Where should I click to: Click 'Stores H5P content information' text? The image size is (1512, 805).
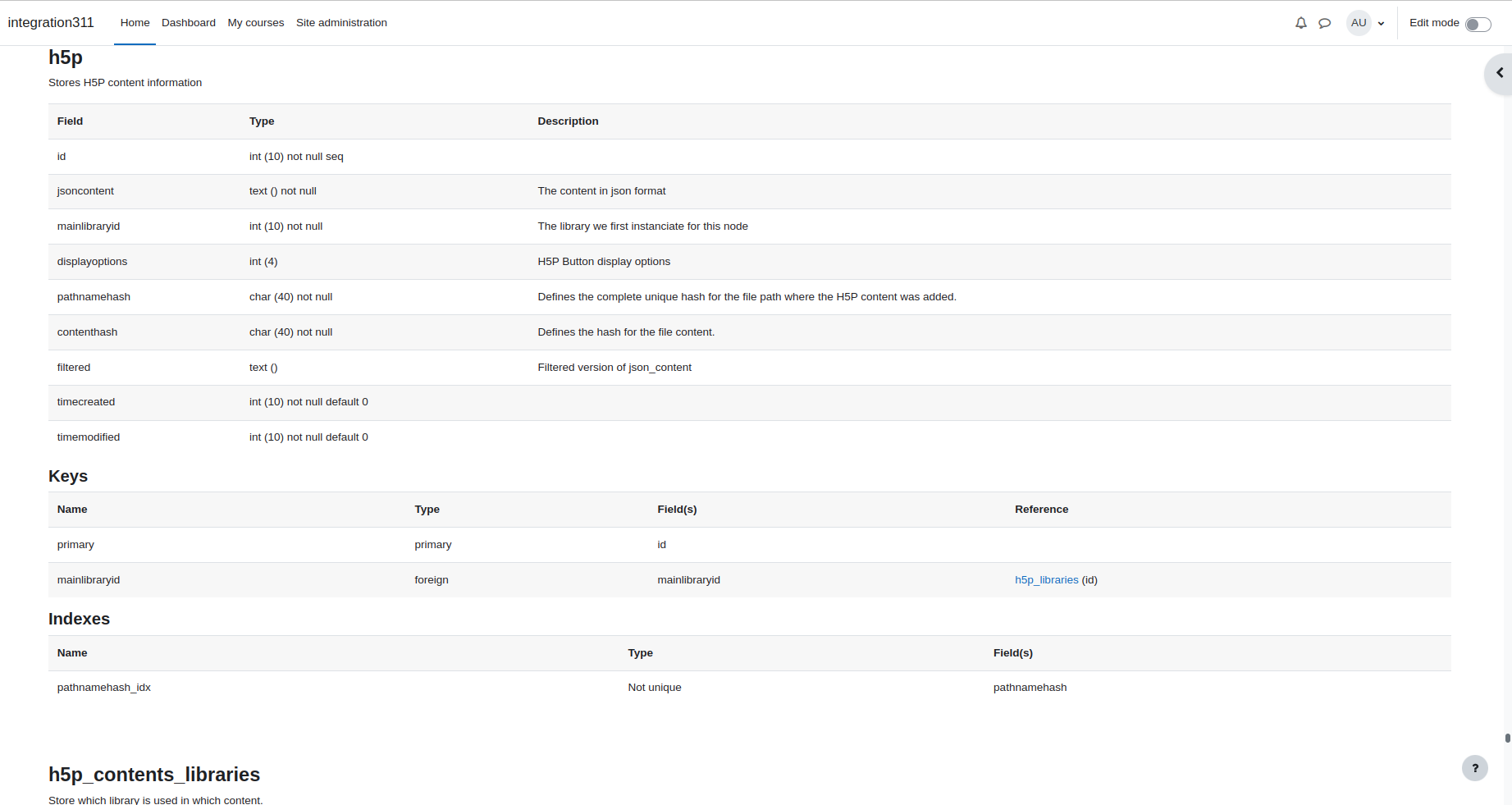click(x=125, y=83)
